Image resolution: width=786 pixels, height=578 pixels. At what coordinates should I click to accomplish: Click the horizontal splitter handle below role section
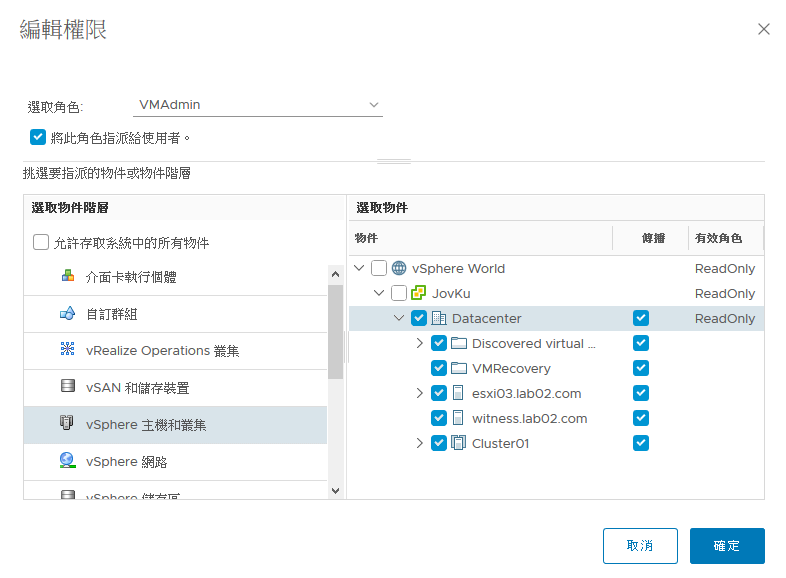coord(394,161)
